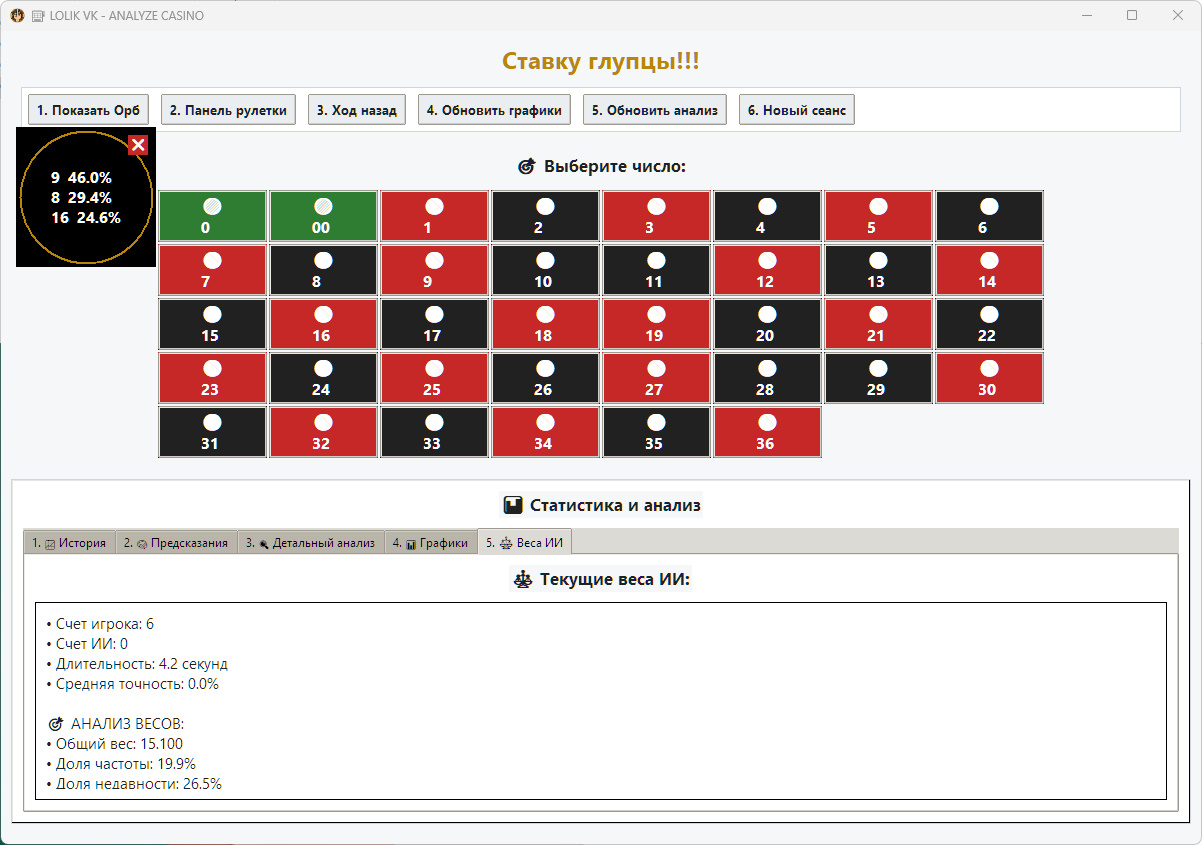Pick red number 16
1202x845 pixels.
point(323,324)
